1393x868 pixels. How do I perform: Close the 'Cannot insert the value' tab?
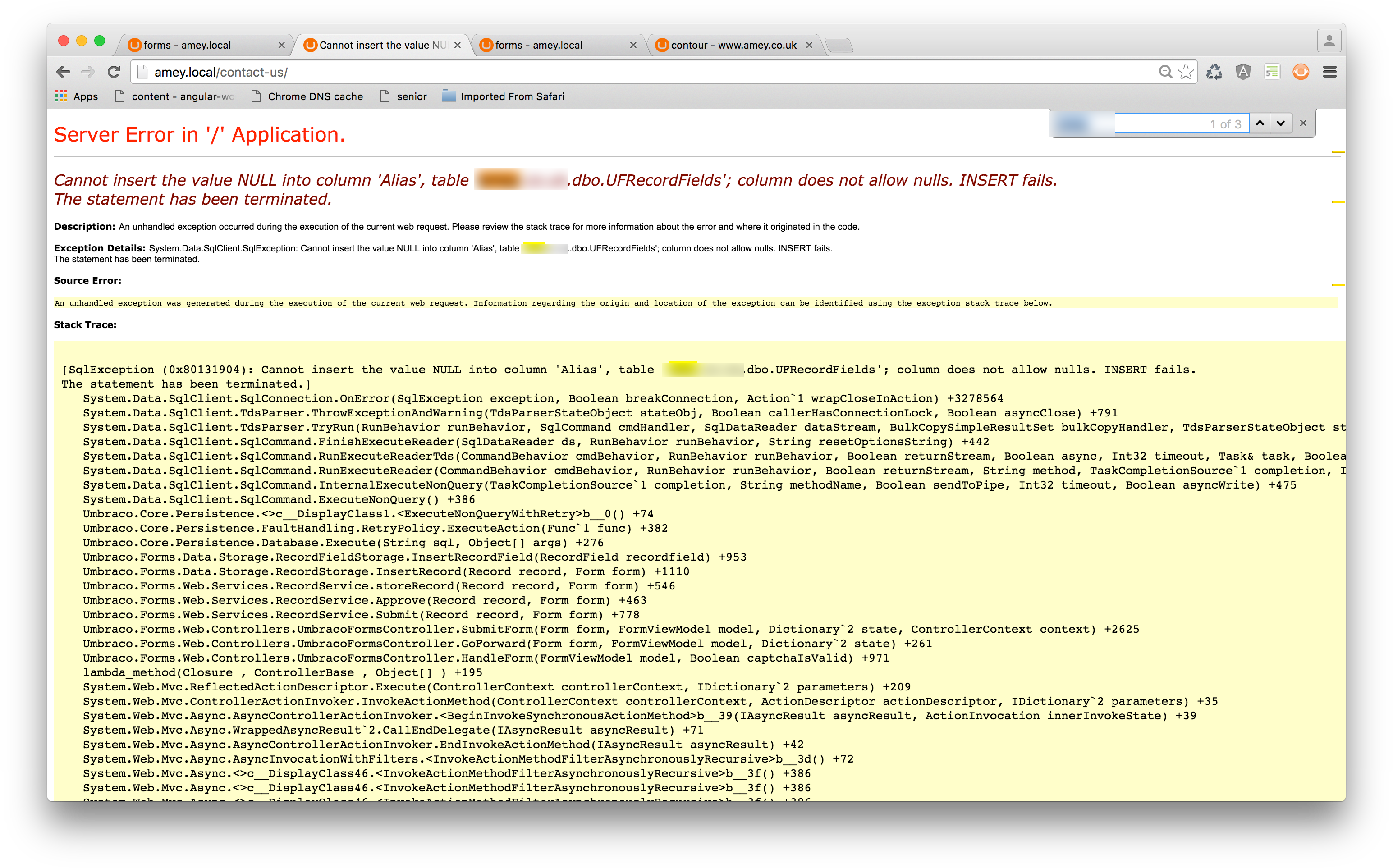[457, 45]
